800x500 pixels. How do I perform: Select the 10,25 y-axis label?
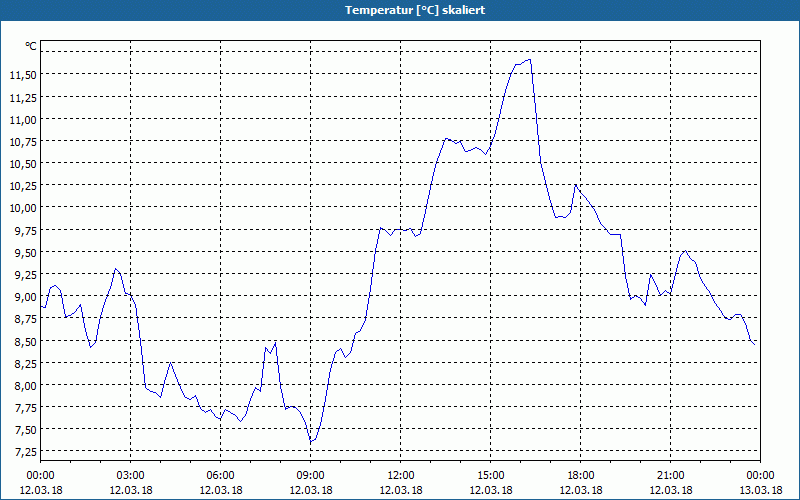click(x=23, y=186)
